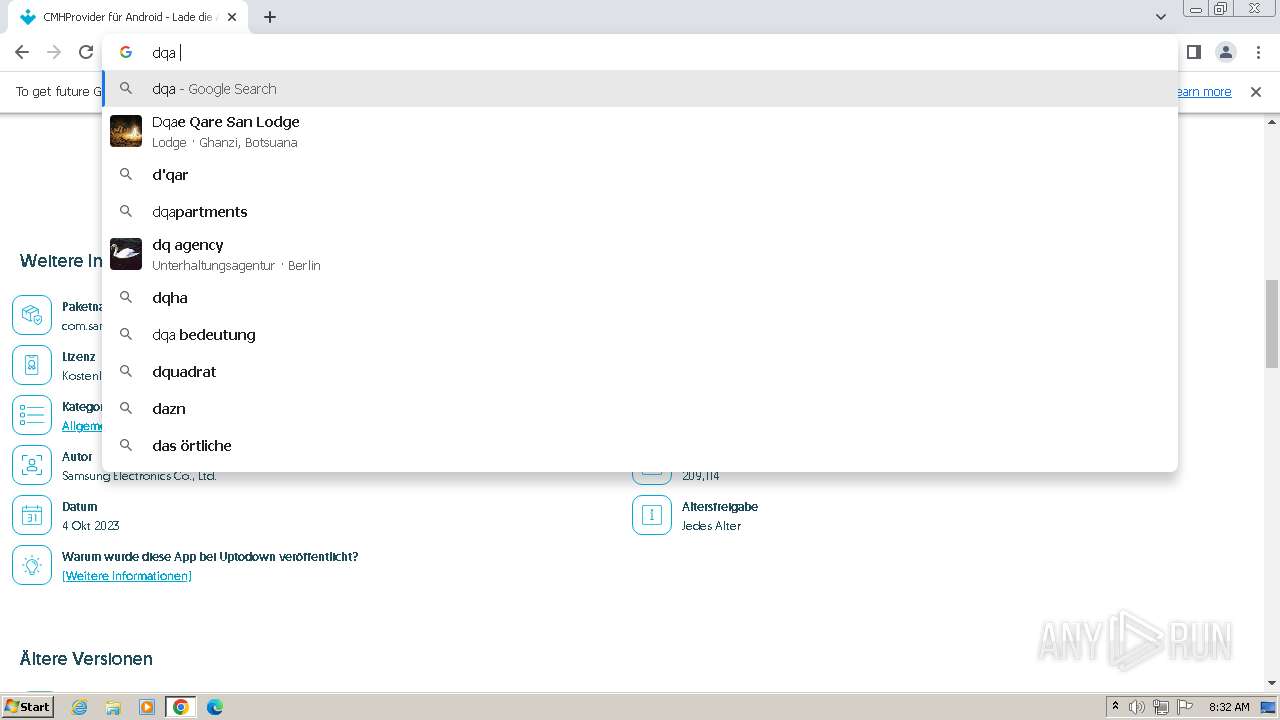Open the Weitere Informationen link

(x=127, y=576)
